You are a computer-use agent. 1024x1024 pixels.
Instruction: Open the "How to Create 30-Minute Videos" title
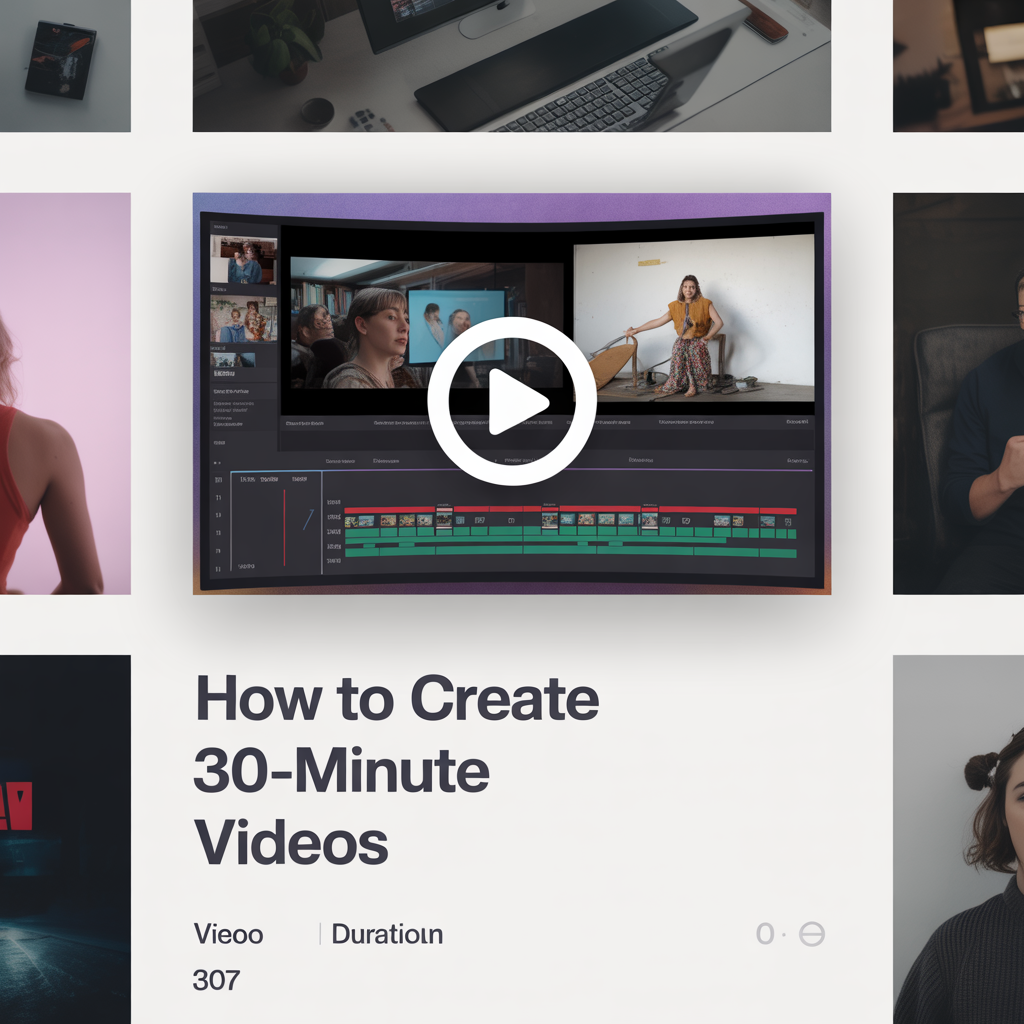tap(396, 770)
